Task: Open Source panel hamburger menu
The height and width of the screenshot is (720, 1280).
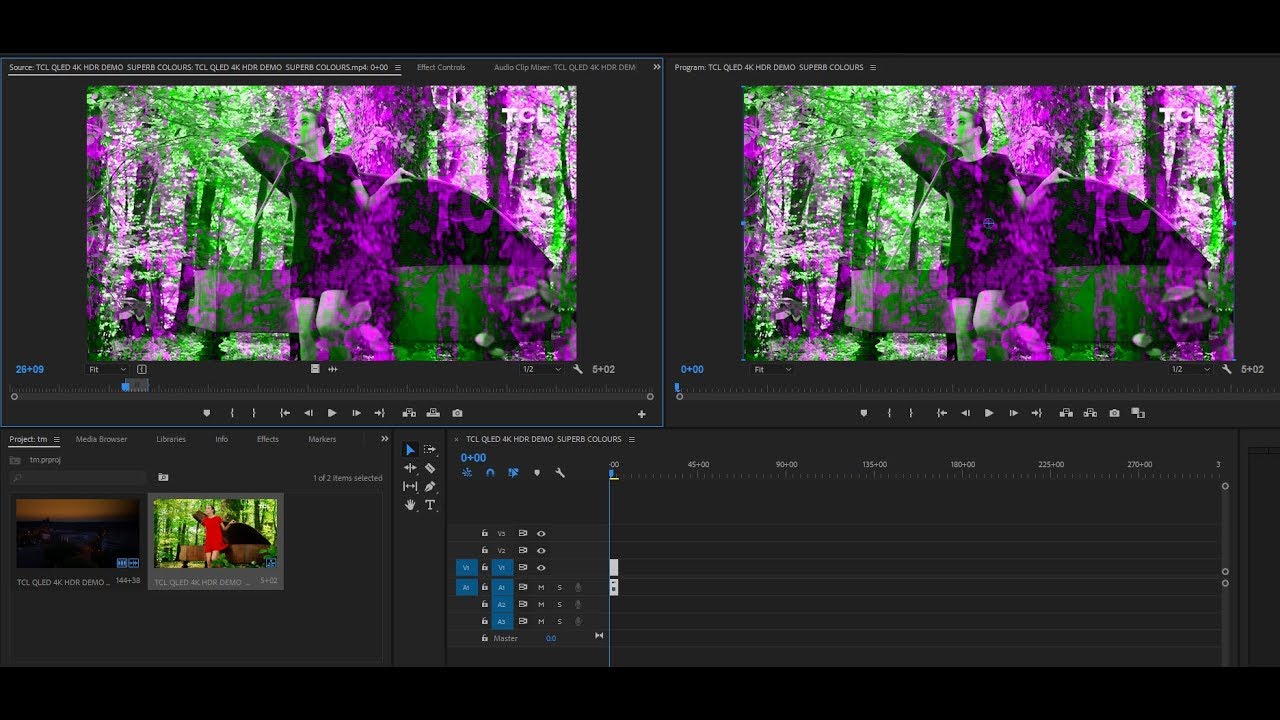Action: (397, 68)
